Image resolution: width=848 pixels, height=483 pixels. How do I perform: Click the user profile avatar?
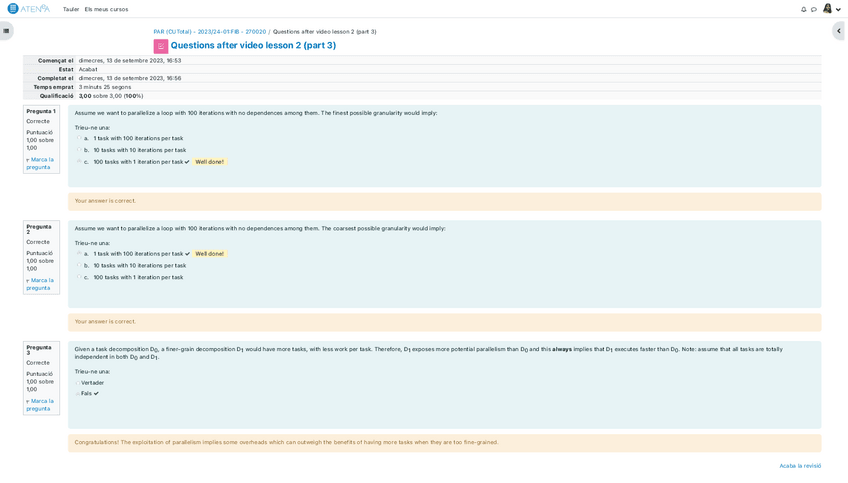click(x=827, y=9)
